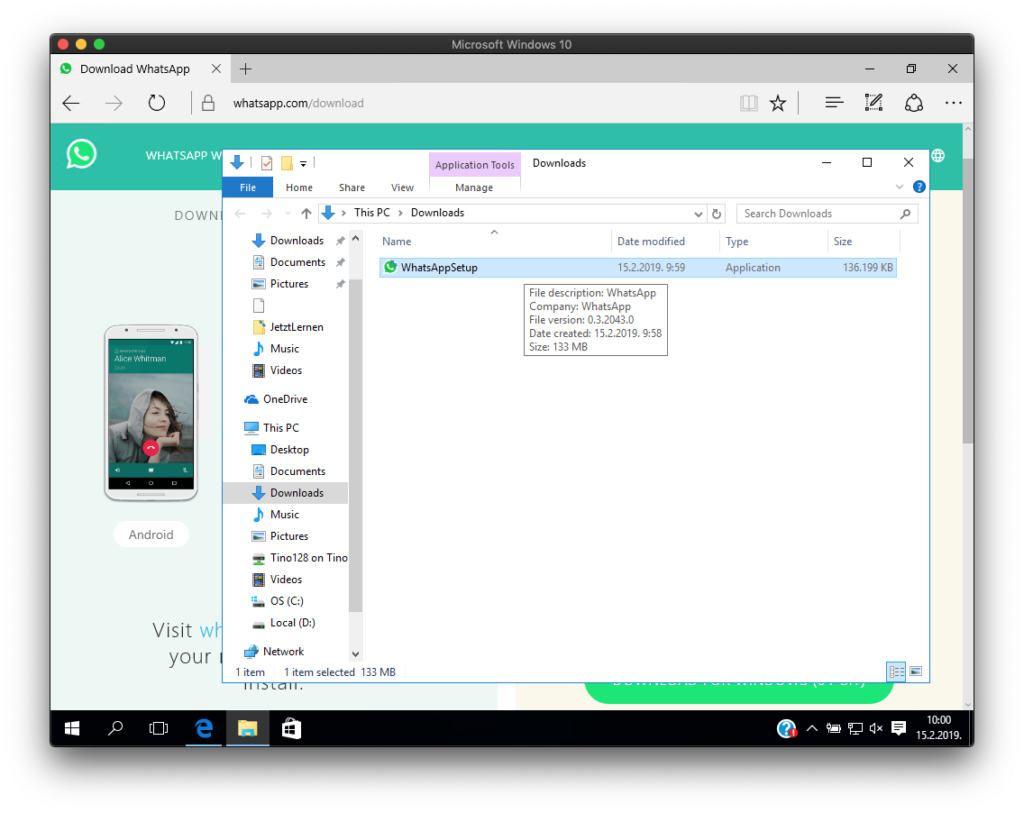
Task: Refresh the Downloads folder view
Action: tap(716, 213)
